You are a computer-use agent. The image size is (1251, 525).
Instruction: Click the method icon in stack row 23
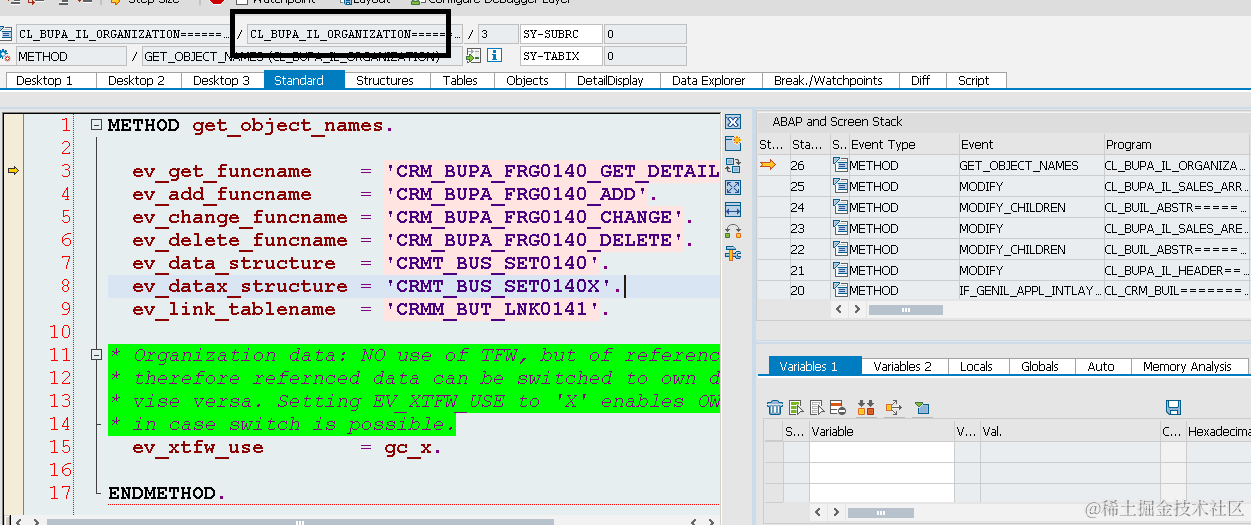(x=841, y=228)
